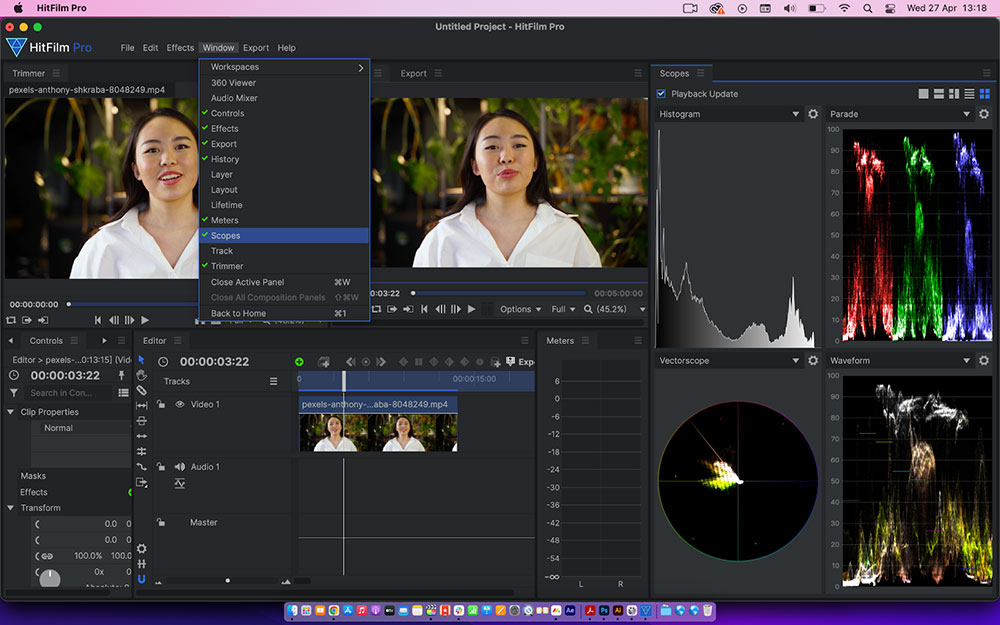
Task: Jump to previous keyframe in Editor
Action: 350,362
